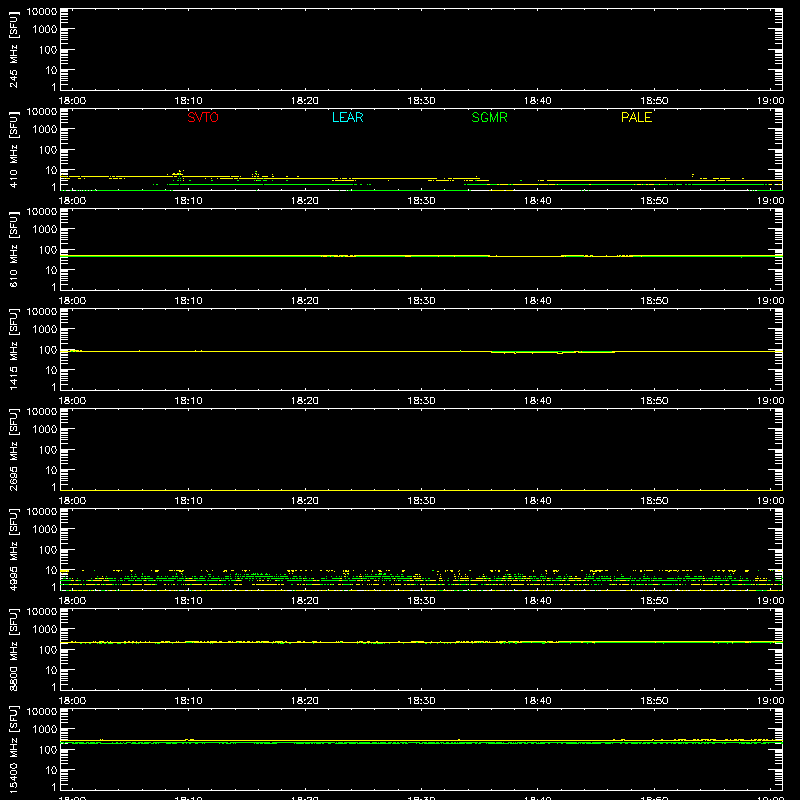Select the 2695 MHz [SFU] axis title
Image resolution: width=800 pixels, height=800 pixels.
pyautogui.click(x=14, y=449)
